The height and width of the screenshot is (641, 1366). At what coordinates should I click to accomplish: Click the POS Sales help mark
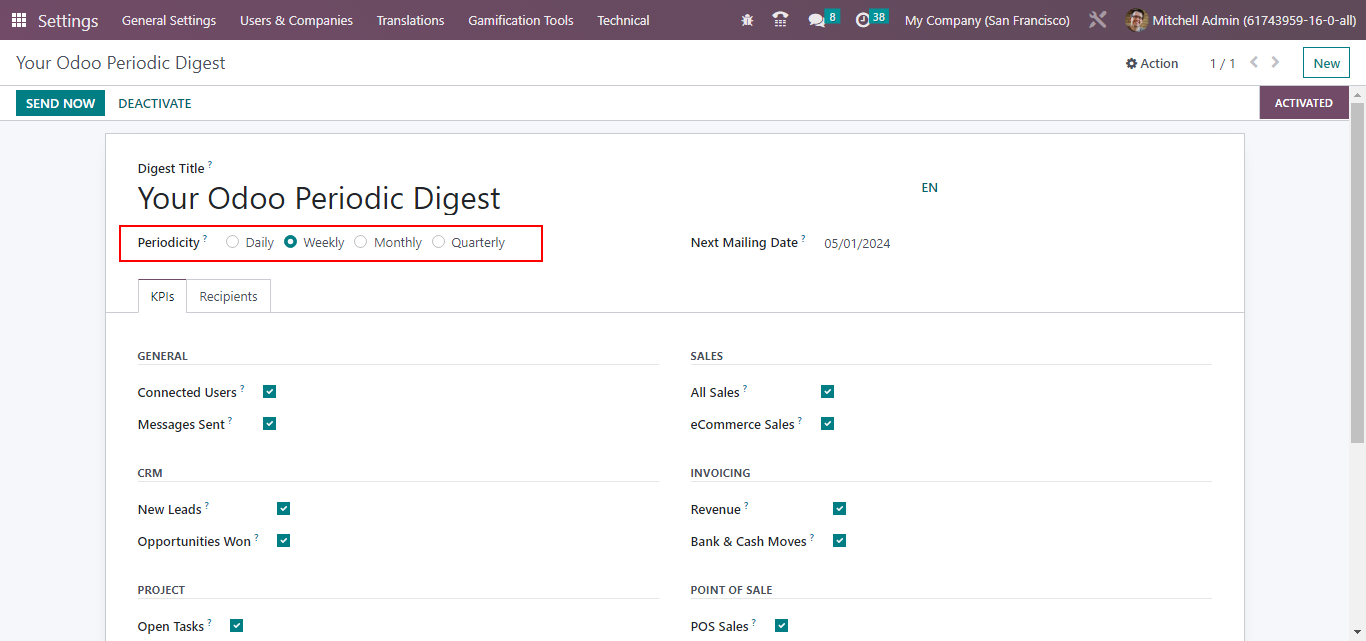pos(754,622)
